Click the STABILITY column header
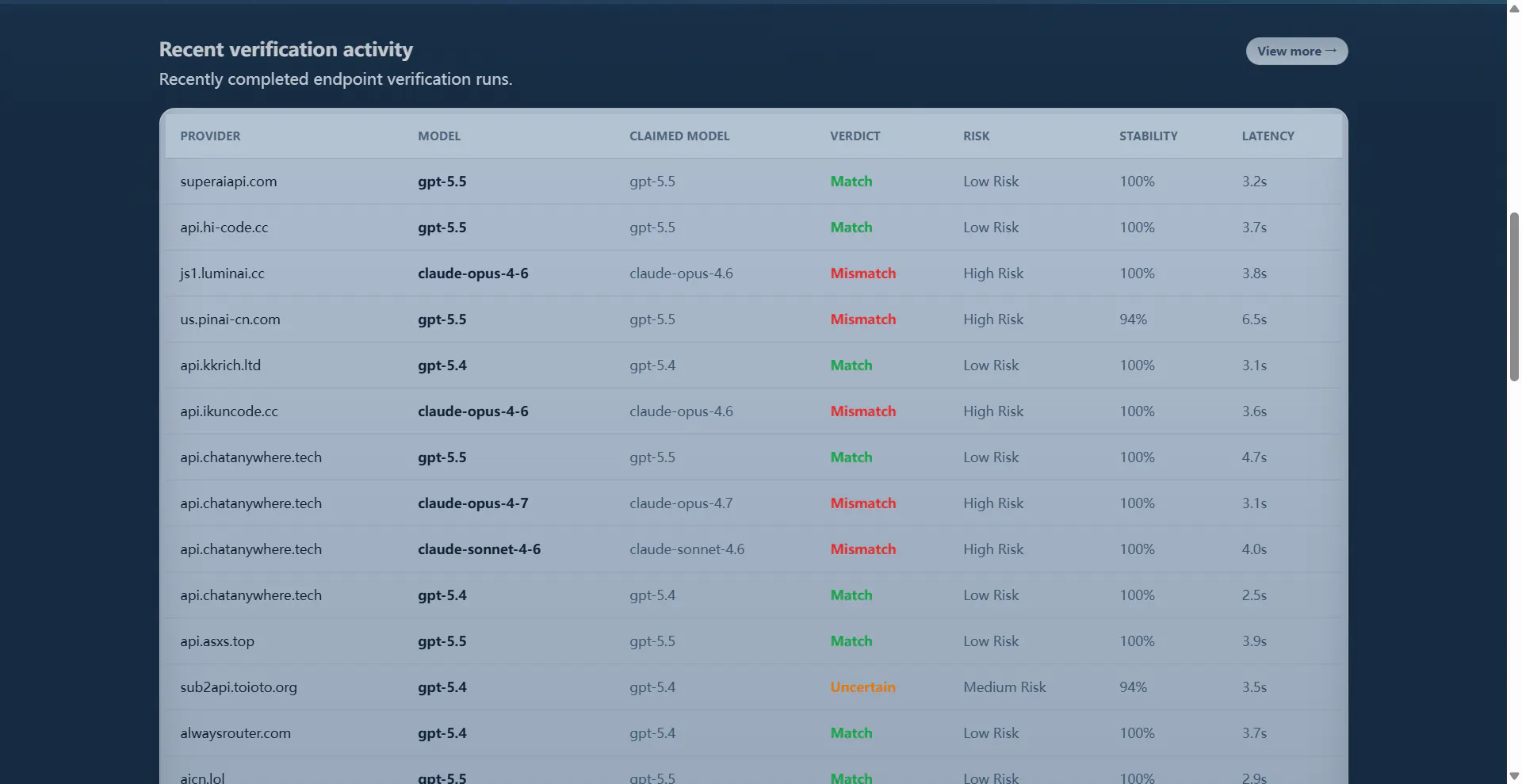This screenshot has height=784, width=1522. (x=1149, y=136)
